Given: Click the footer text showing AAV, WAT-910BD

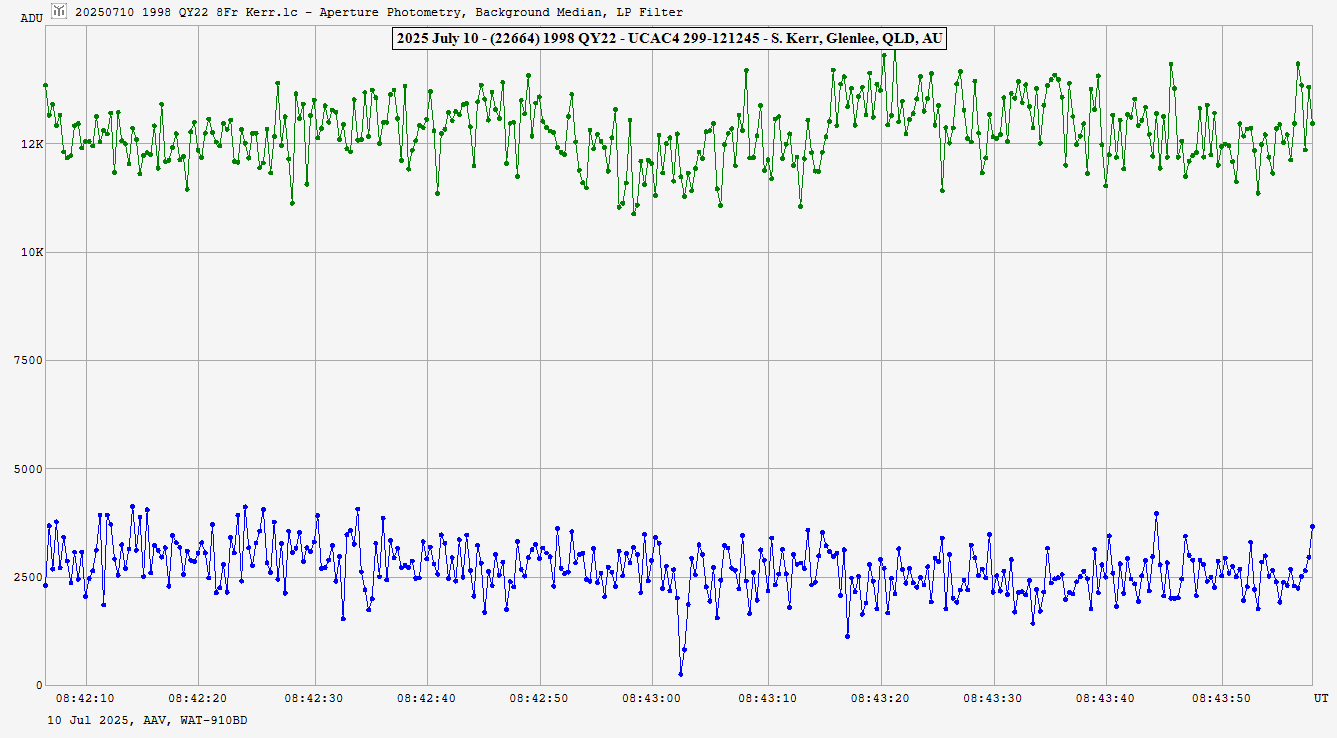Looking at the screenshot, I should click(147, 719).
